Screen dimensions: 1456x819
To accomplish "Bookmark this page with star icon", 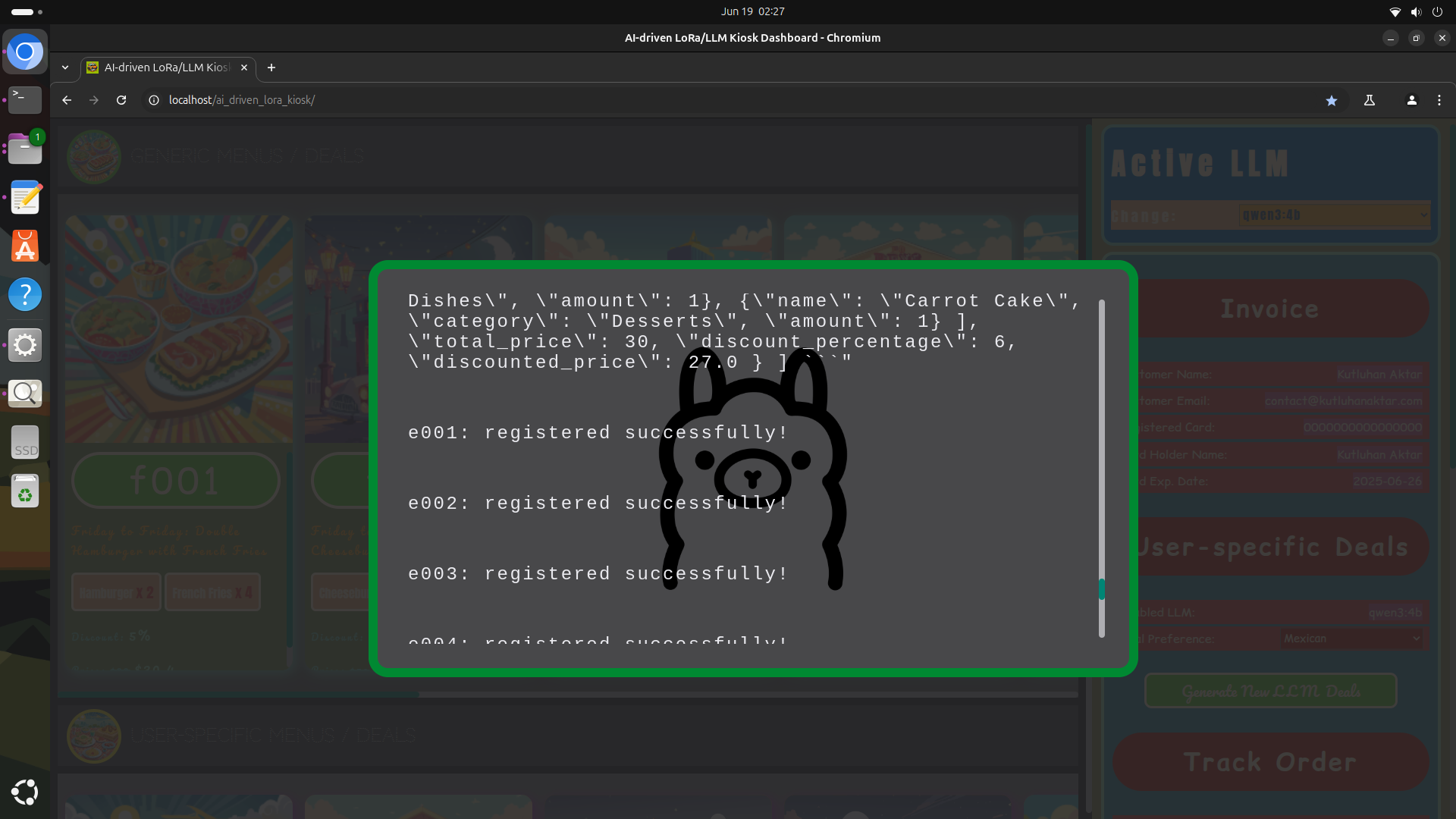I will (1332, 100).
